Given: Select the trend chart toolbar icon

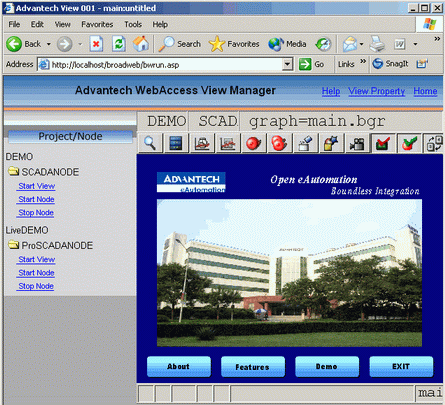Looking at the screenshot, I should coord(228,144).
